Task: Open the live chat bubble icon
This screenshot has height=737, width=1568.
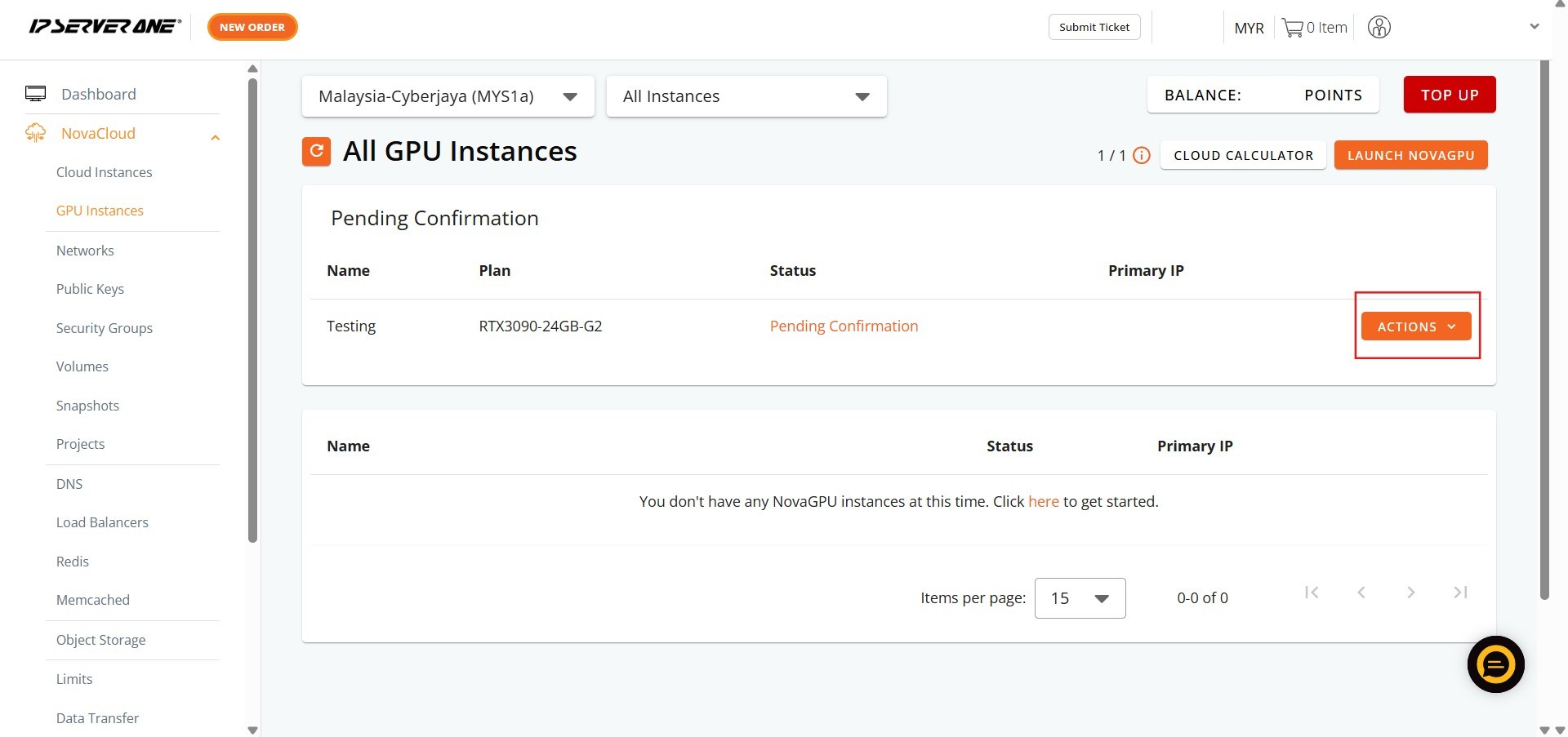Action: point(1495,664)
